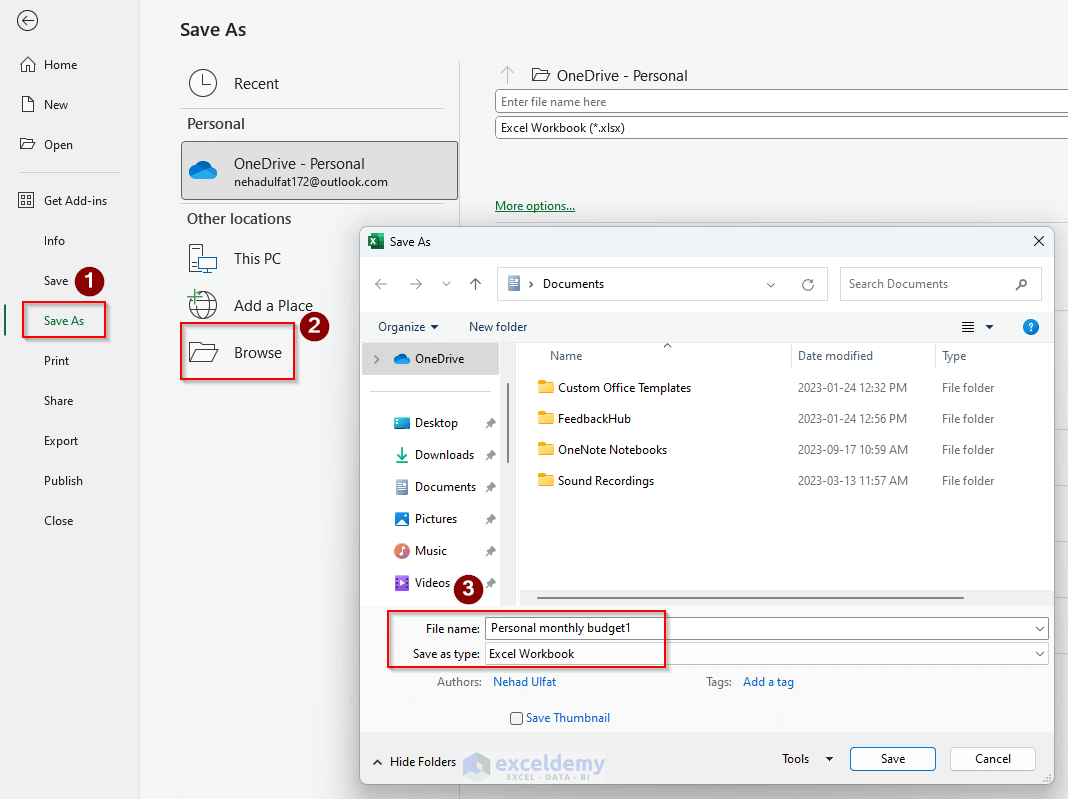Open the Print page
The height and width of the screenshot is (799, 1068).
(x=57, y=360)
